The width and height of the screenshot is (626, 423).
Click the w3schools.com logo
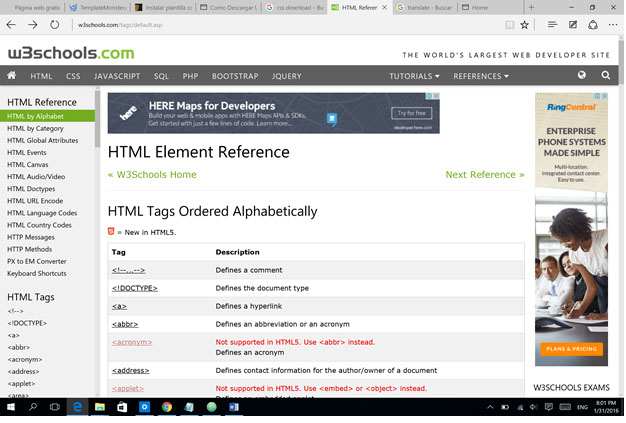(x=71, y=53)
